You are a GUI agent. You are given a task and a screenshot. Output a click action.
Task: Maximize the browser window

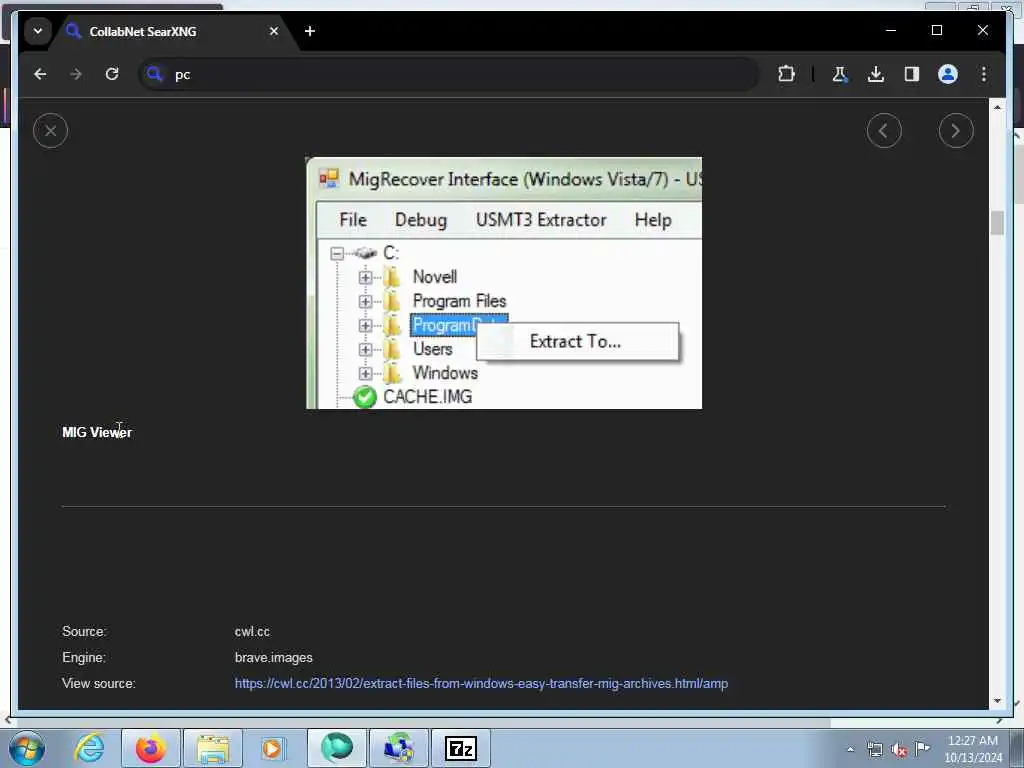pos(936,30)
